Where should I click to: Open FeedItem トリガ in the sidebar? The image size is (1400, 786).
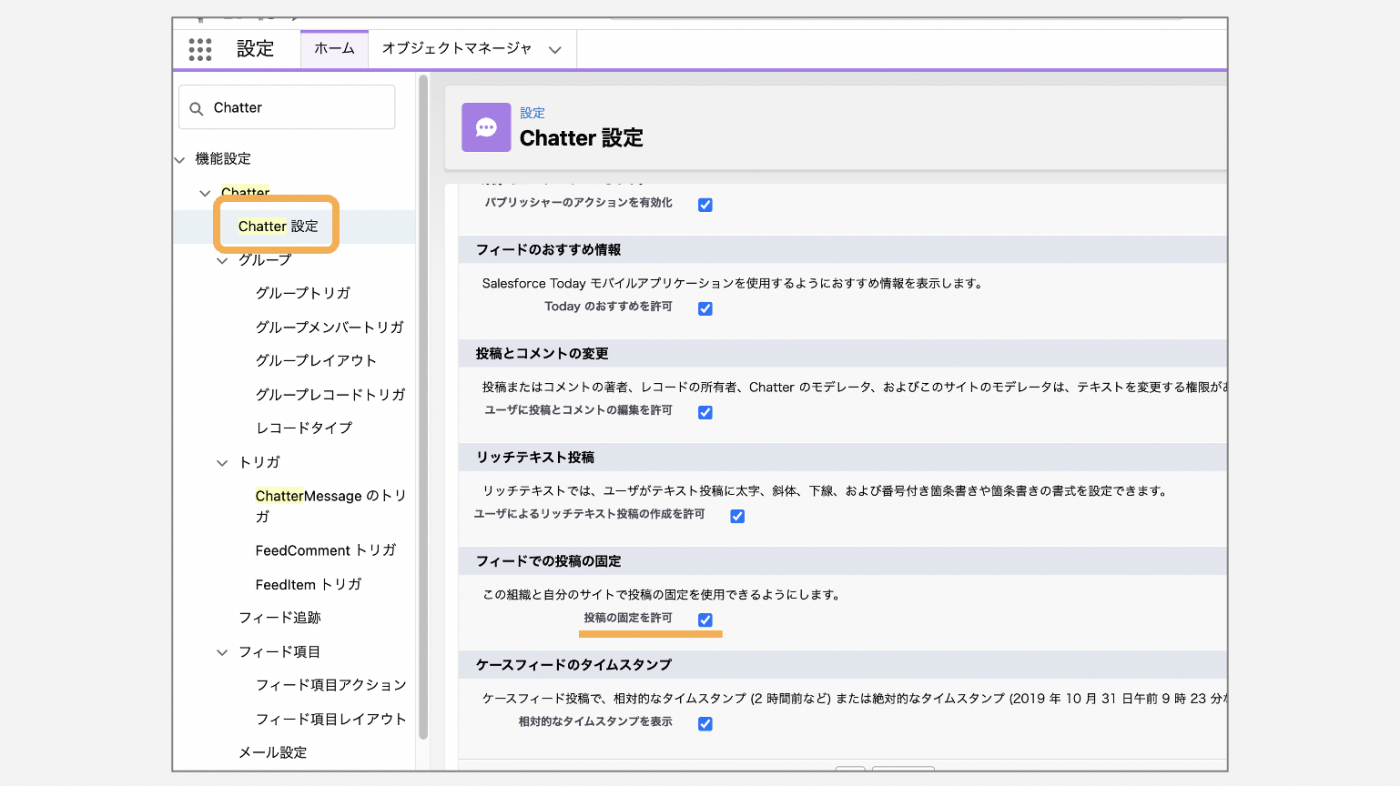(x=308, y=584)
